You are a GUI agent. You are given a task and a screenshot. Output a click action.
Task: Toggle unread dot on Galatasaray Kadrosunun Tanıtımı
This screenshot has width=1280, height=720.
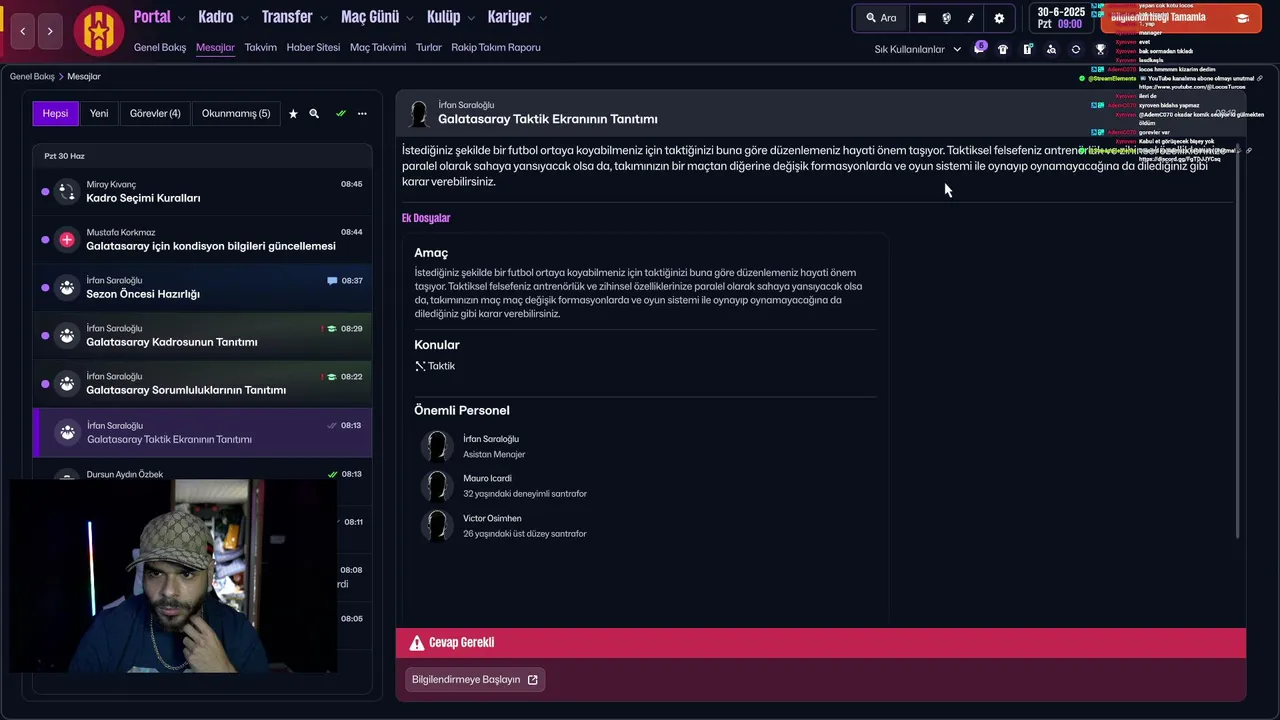click(45, 335)
